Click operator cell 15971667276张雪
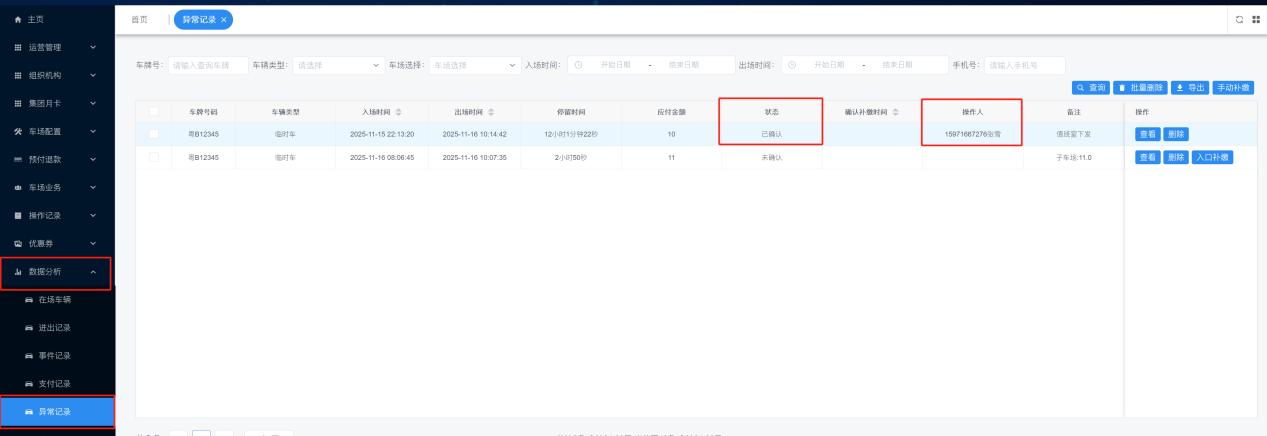The image size is (1267, 436). [x=972, y=134]
